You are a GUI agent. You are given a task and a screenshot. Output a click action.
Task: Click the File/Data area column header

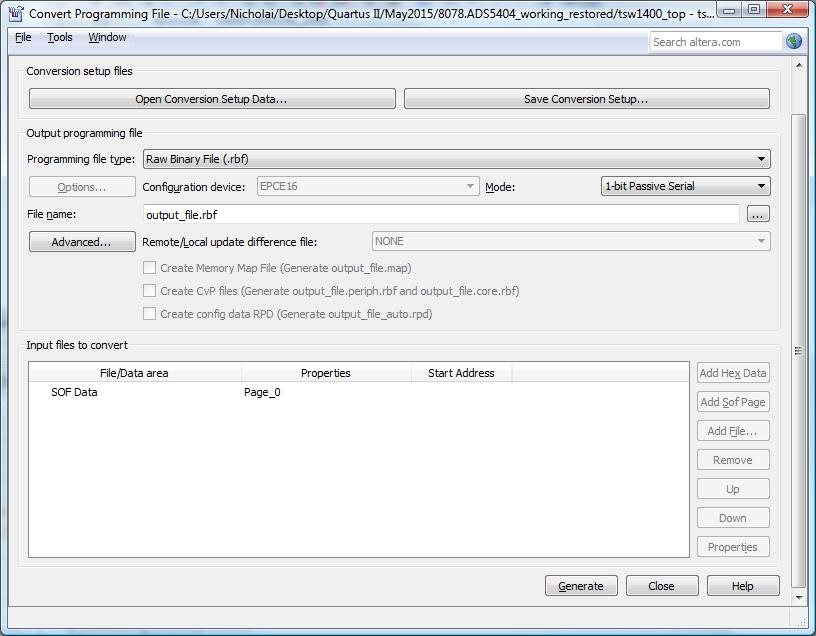click(x=134, y=373)
